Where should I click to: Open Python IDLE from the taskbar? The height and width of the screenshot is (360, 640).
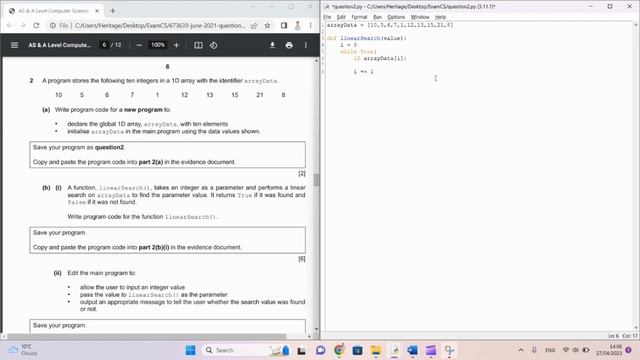pyautogui.click(x=394, y=350)
